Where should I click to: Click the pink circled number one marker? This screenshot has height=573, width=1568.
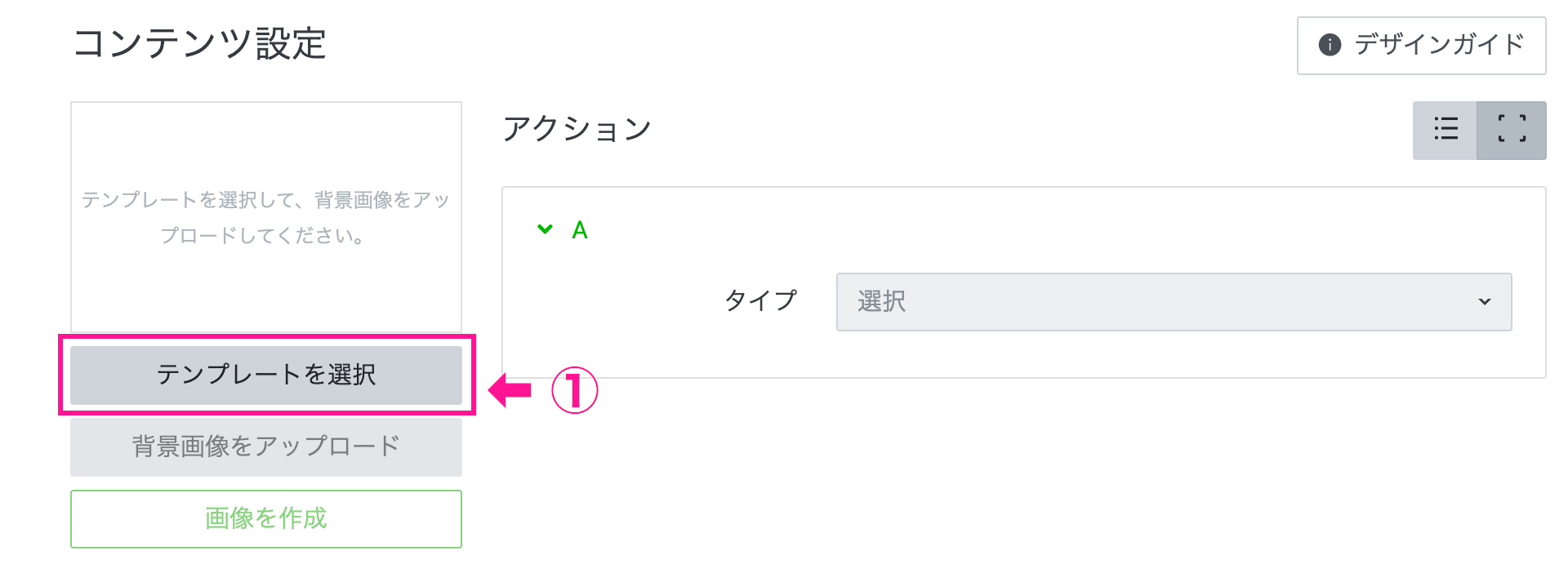pyautogui.click(x=575, y=390)
